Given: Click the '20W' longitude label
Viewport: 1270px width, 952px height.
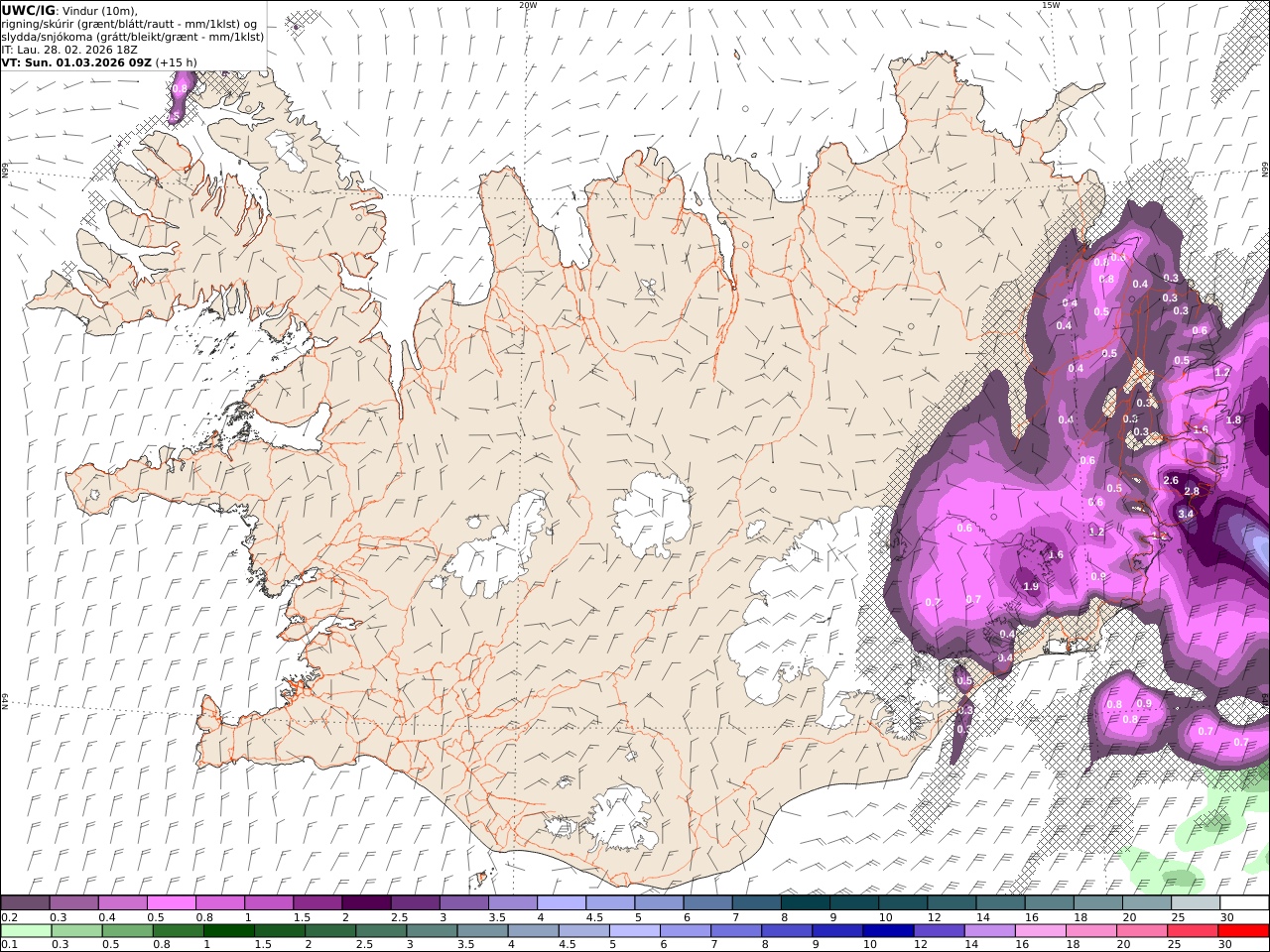Looking at the screenshot, I should coord(528,5).
